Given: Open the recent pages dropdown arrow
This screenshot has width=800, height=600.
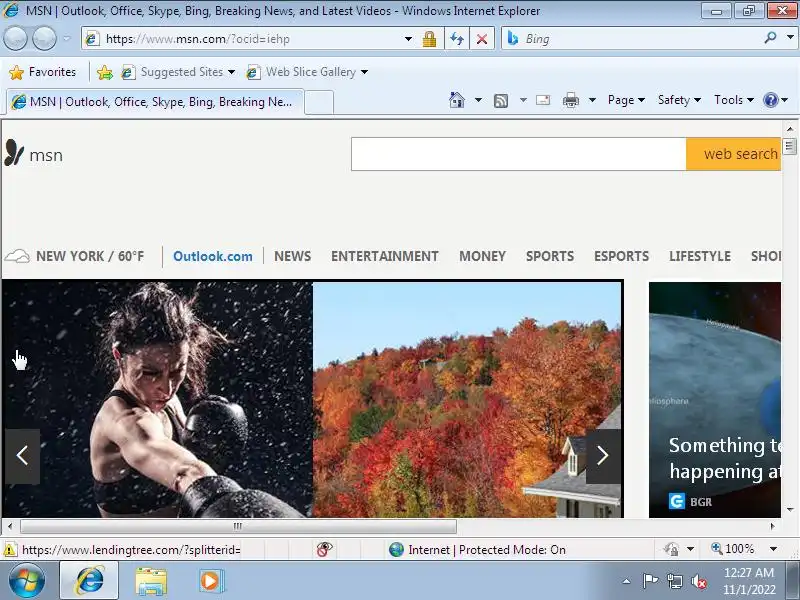Looking at the screenshot, I should [x=66, y=39].
